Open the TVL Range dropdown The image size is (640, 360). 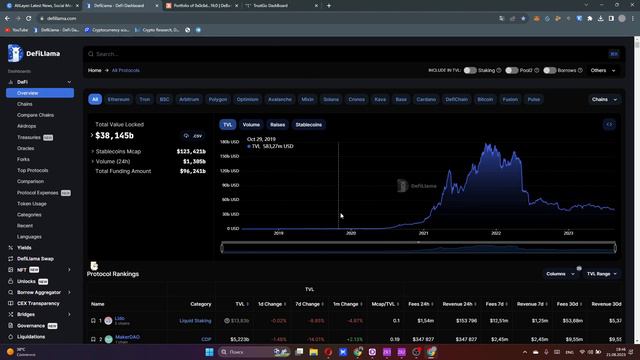pos(602,274)
